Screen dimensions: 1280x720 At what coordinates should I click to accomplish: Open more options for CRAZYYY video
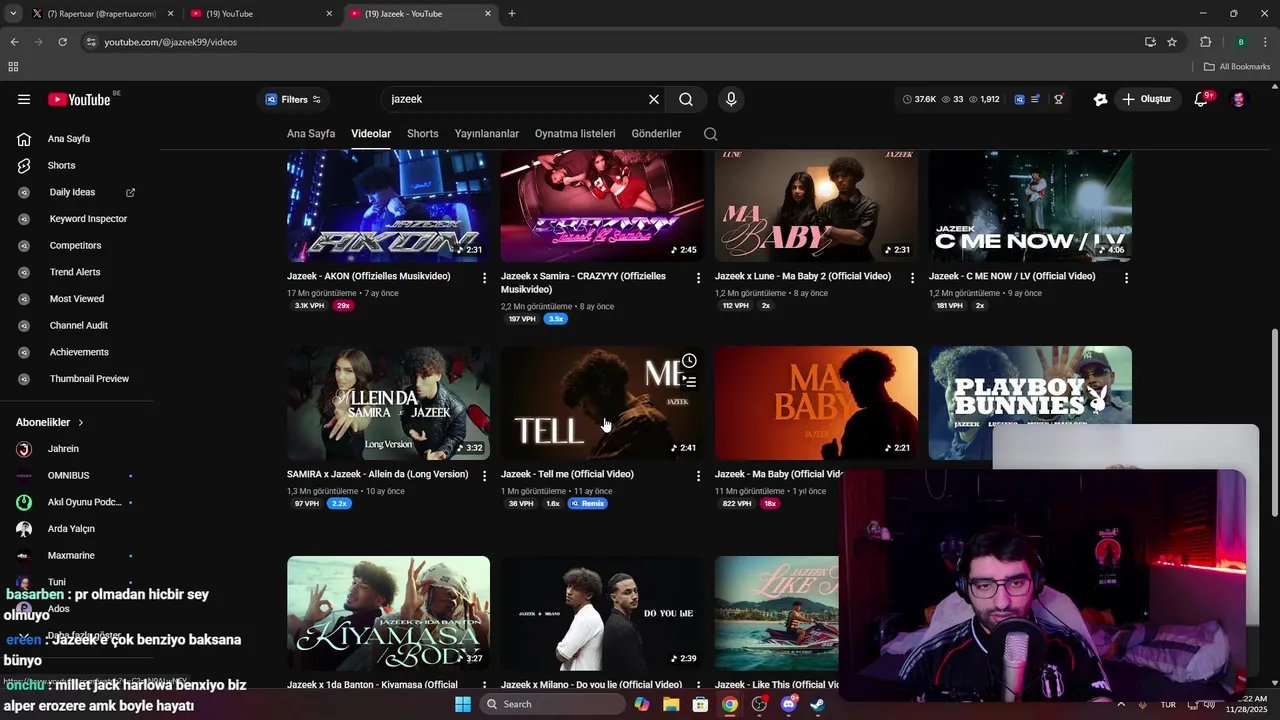pyautogui.click(x=699, y=278)
